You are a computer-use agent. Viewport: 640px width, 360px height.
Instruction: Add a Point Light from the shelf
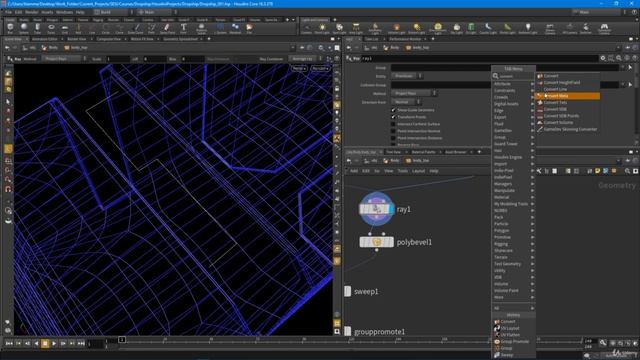click(x=322, y=29)
